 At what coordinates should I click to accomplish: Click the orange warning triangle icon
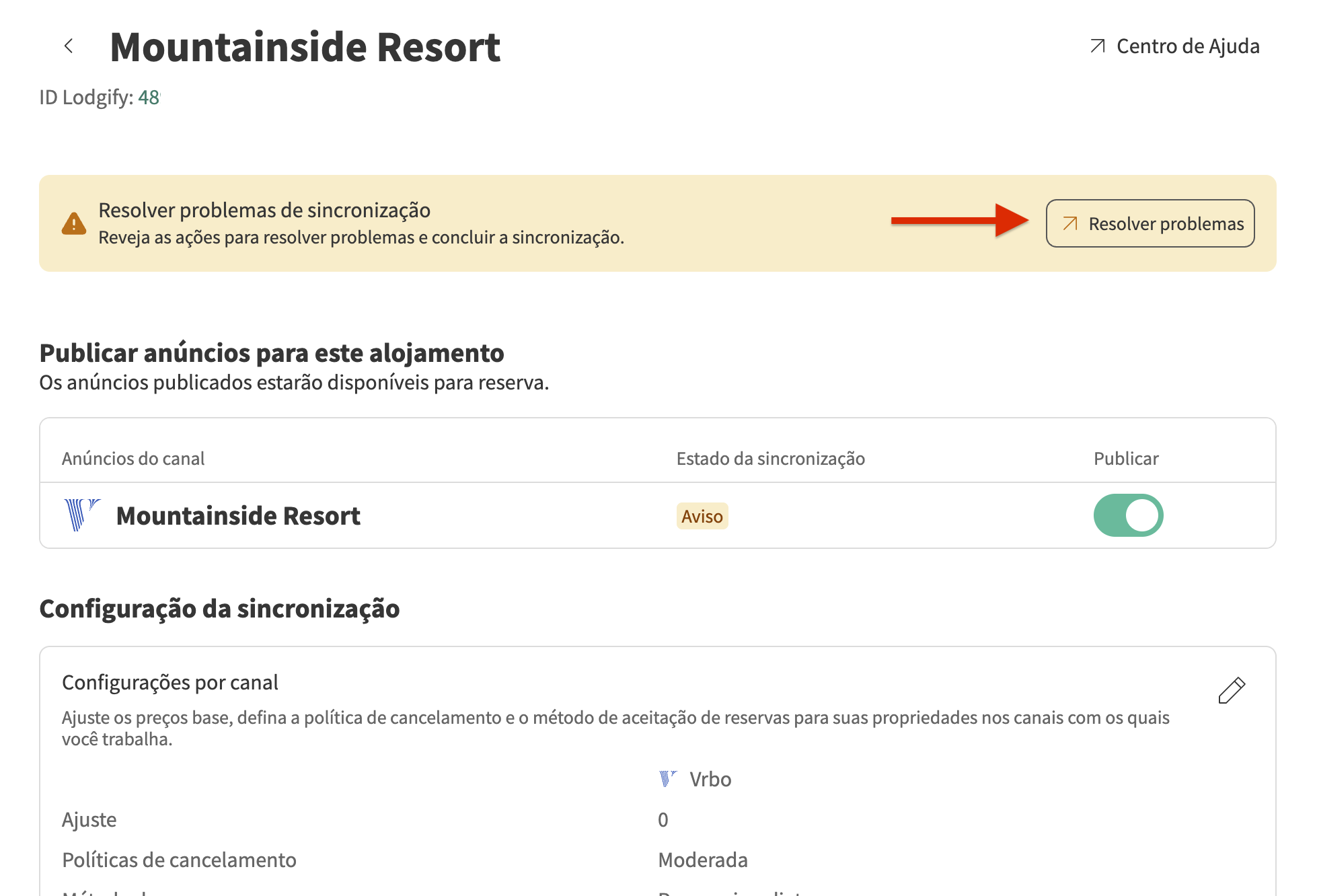(73, 223)
